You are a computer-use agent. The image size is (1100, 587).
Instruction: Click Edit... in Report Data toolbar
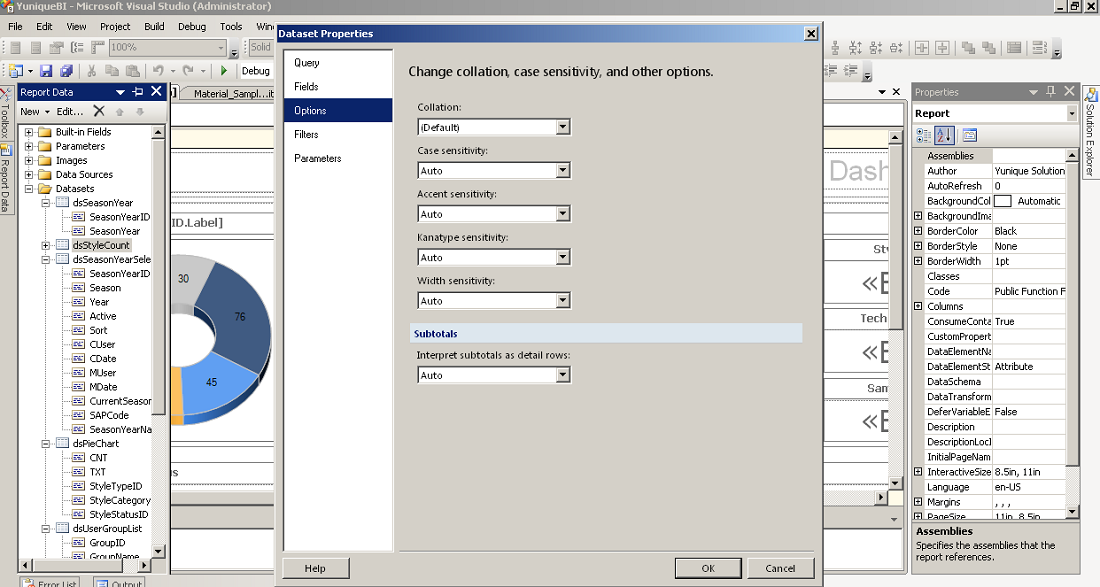point(69,112)
